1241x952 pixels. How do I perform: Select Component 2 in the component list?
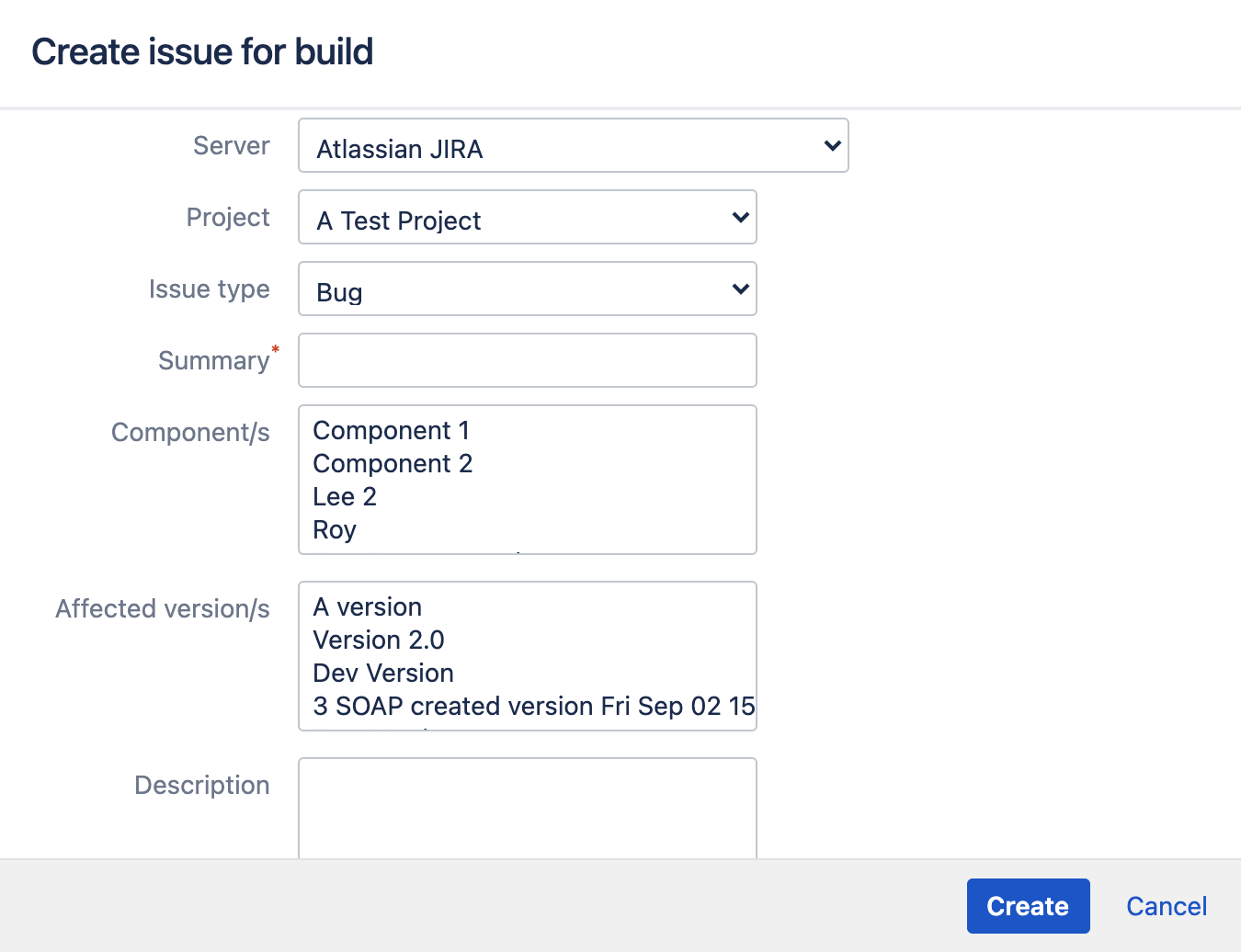[393, 463]
